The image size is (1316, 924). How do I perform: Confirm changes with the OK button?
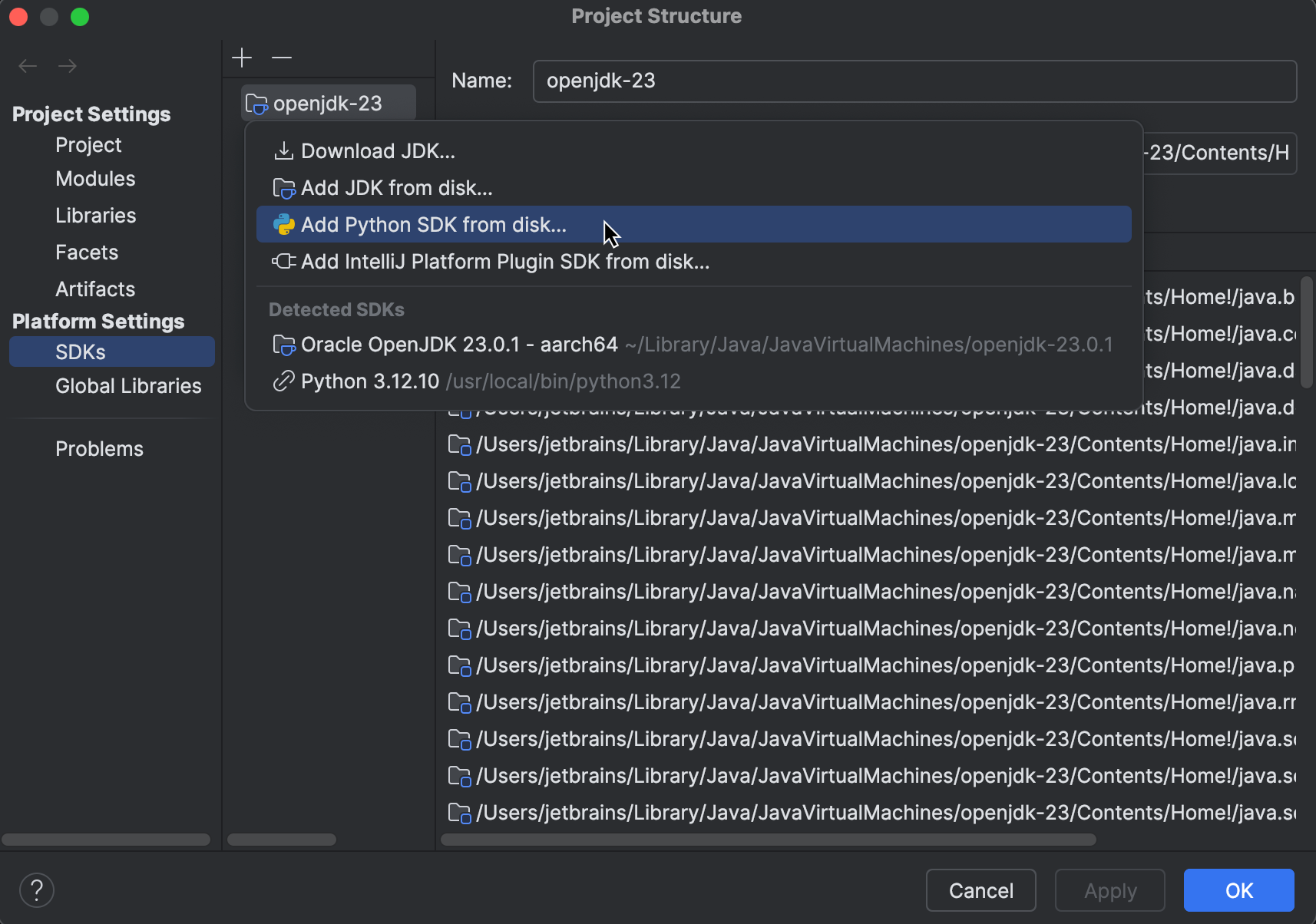[1237, 889]
